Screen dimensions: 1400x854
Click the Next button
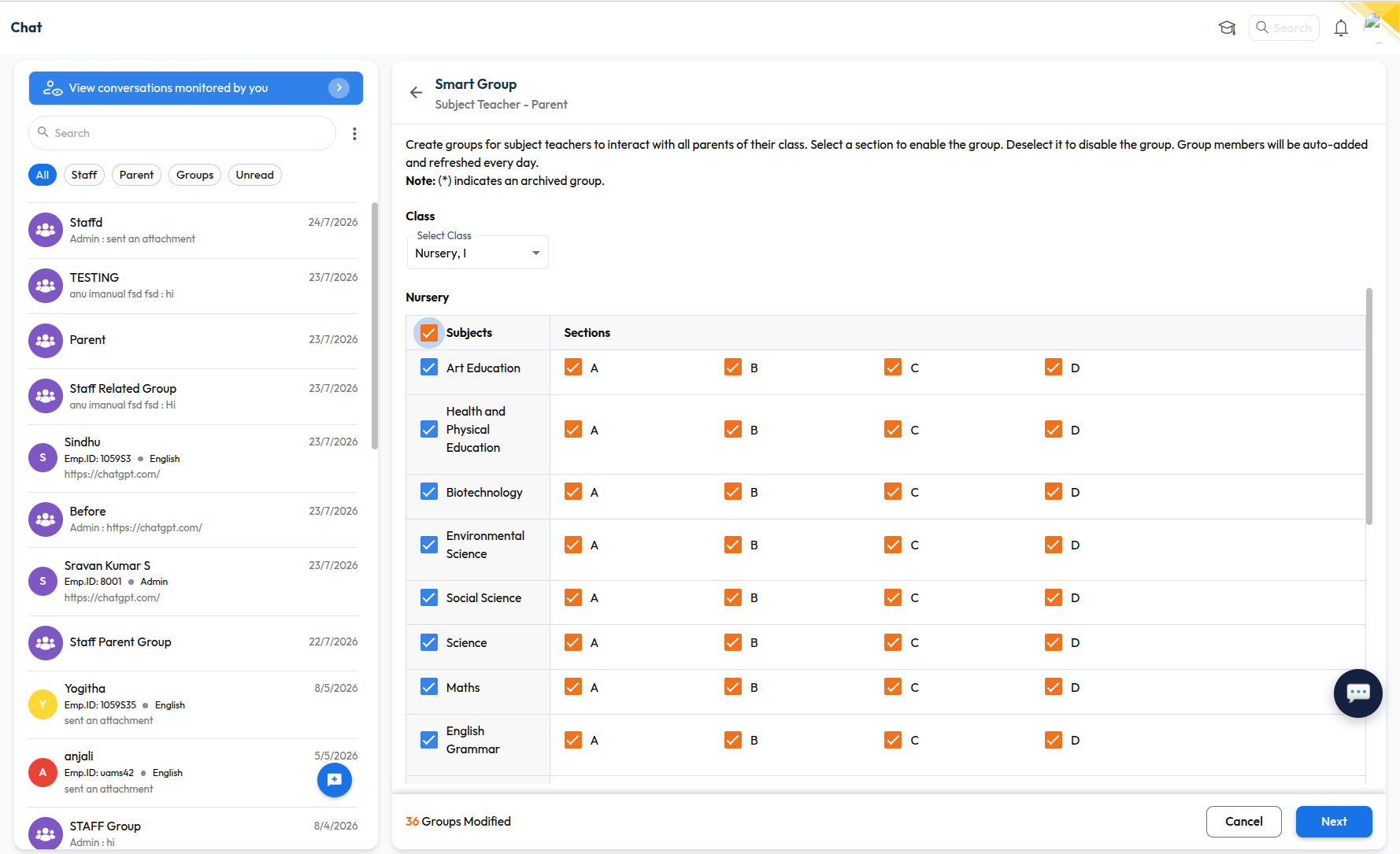point(1334,822)
